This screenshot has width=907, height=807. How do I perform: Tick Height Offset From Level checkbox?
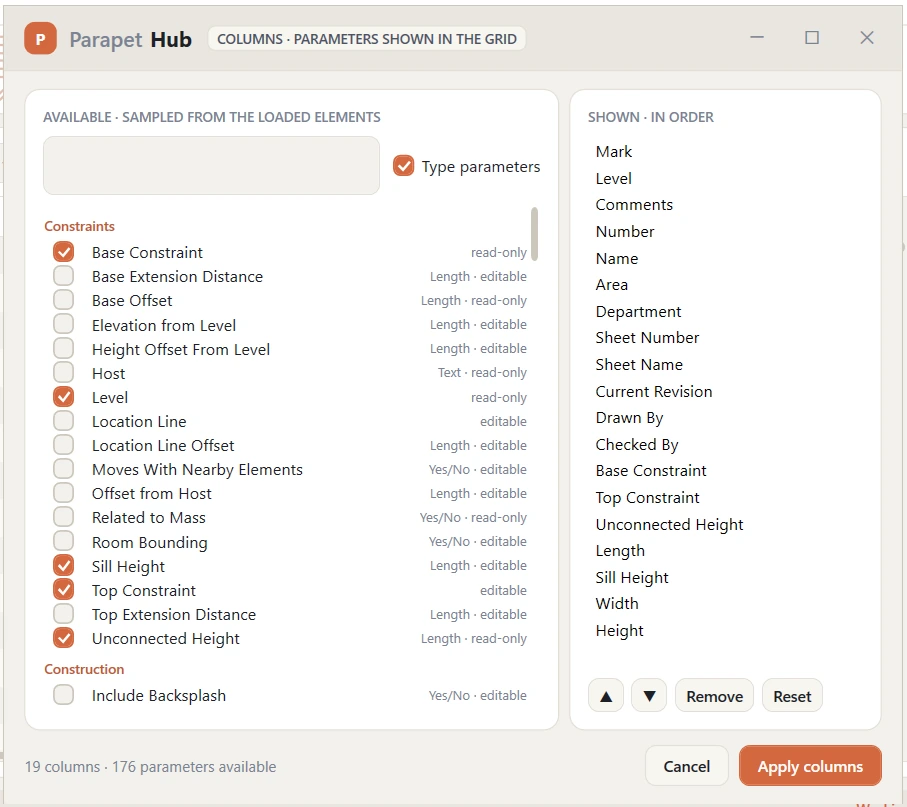point(64,348)
